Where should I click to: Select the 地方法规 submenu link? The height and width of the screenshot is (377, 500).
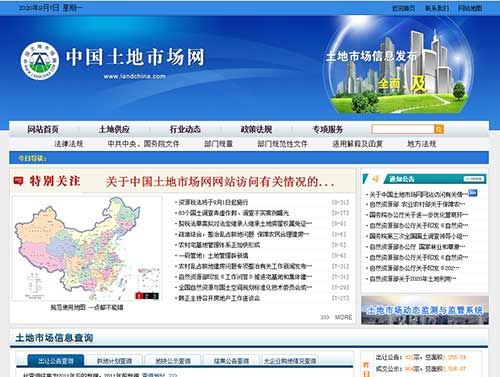(422, 144)
